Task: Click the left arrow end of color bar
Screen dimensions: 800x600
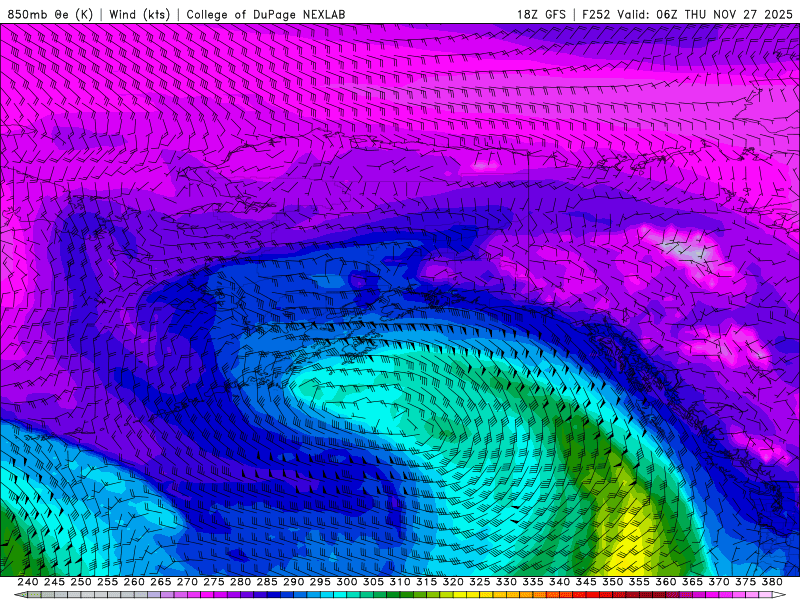Action: point(20,595)
